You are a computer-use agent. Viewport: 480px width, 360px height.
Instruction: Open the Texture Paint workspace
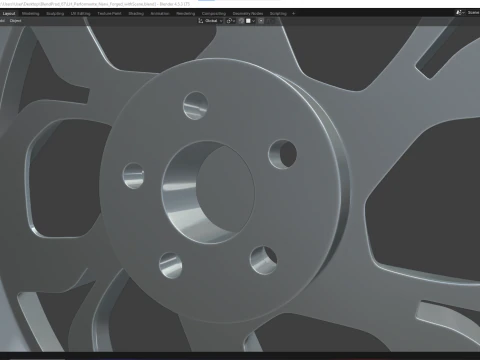[x=109, y=13]
